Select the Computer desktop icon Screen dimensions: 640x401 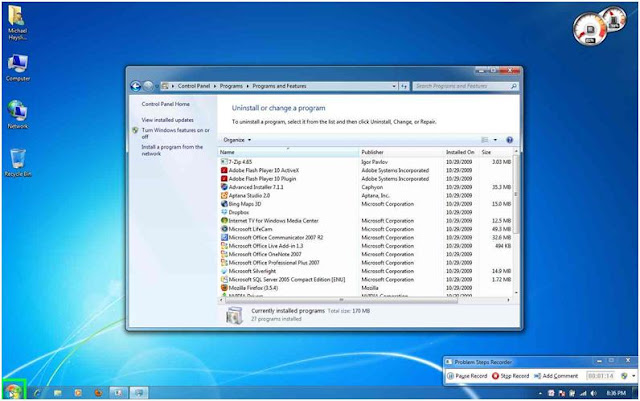[x=18, y=68]
